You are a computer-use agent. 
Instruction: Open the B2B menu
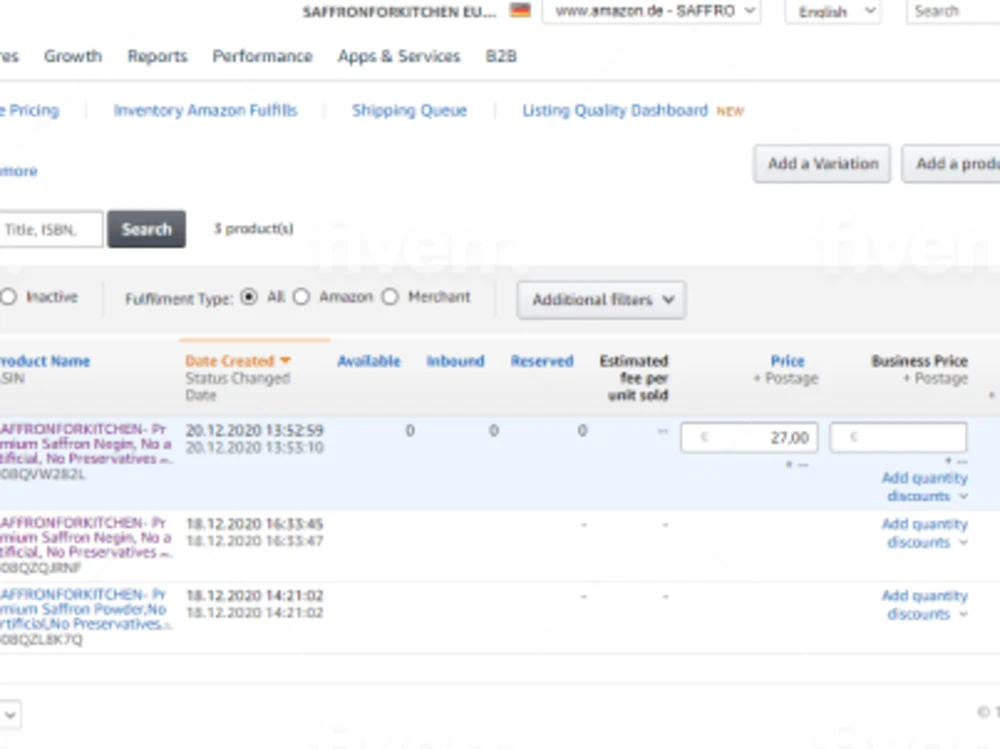click(x=501, y=56)
